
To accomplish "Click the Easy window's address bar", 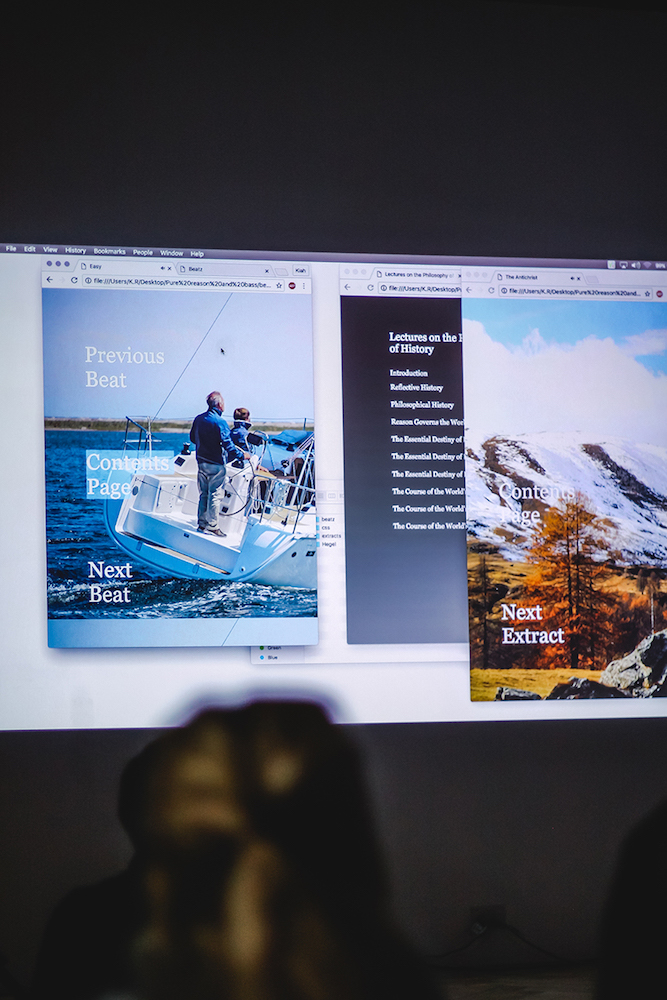I will [x=184, y=283].
